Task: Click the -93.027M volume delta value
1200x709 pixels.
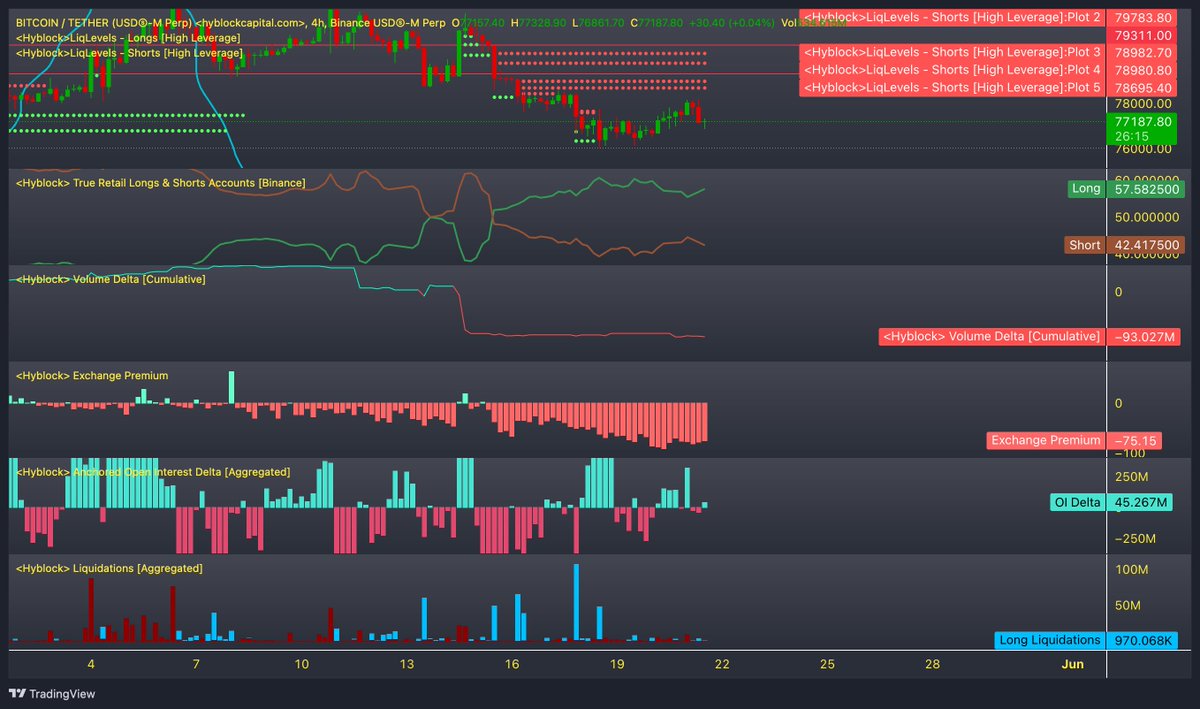Action: (1143, 337)
